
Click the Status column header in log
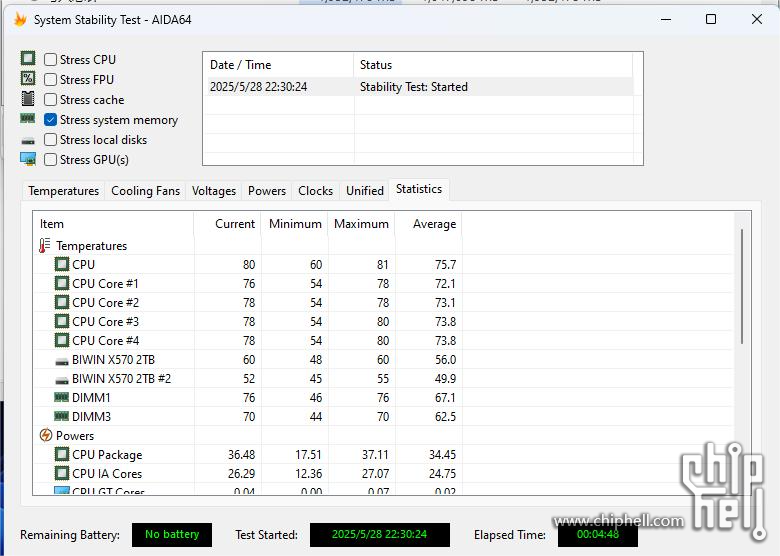coord(493,65)
